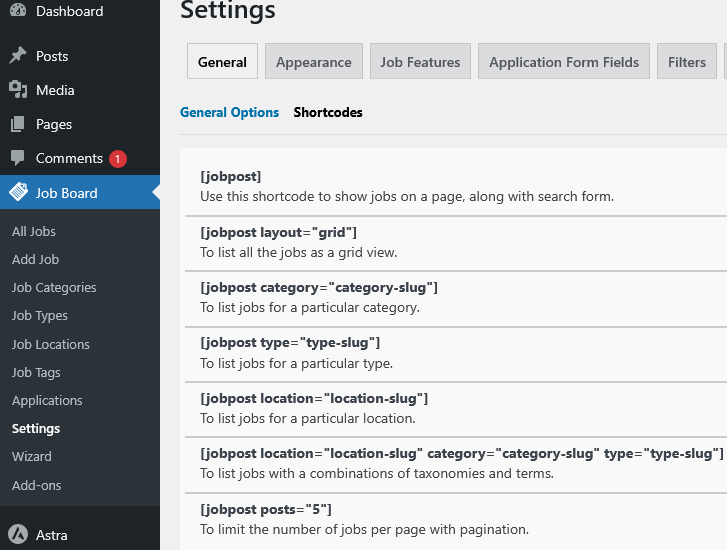Image resolution: width=727 pixels, height=550 pixels.
Task: Click the Posts pushpin icon
Action: pos(18,56)
